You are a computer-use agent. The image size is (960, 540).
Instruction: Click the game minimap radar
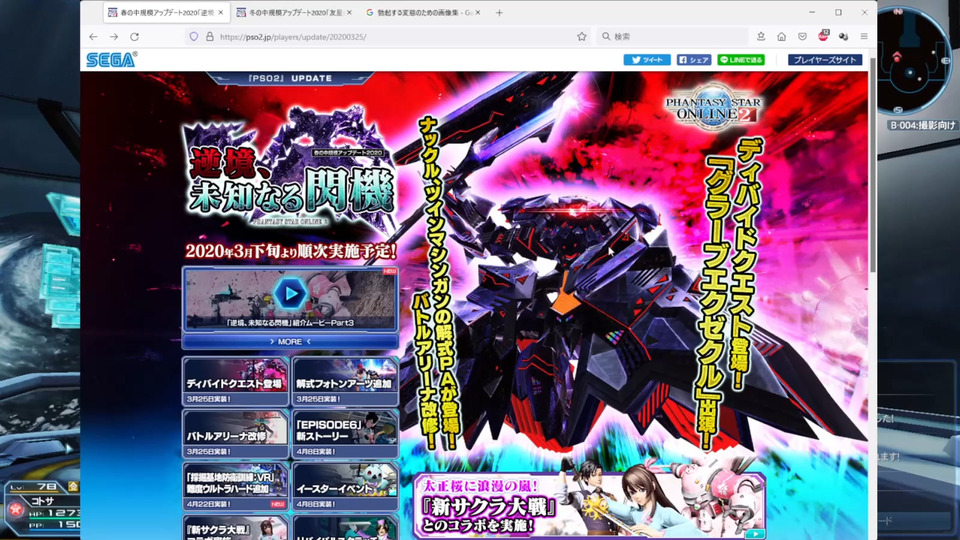click(x=912, y=61)
